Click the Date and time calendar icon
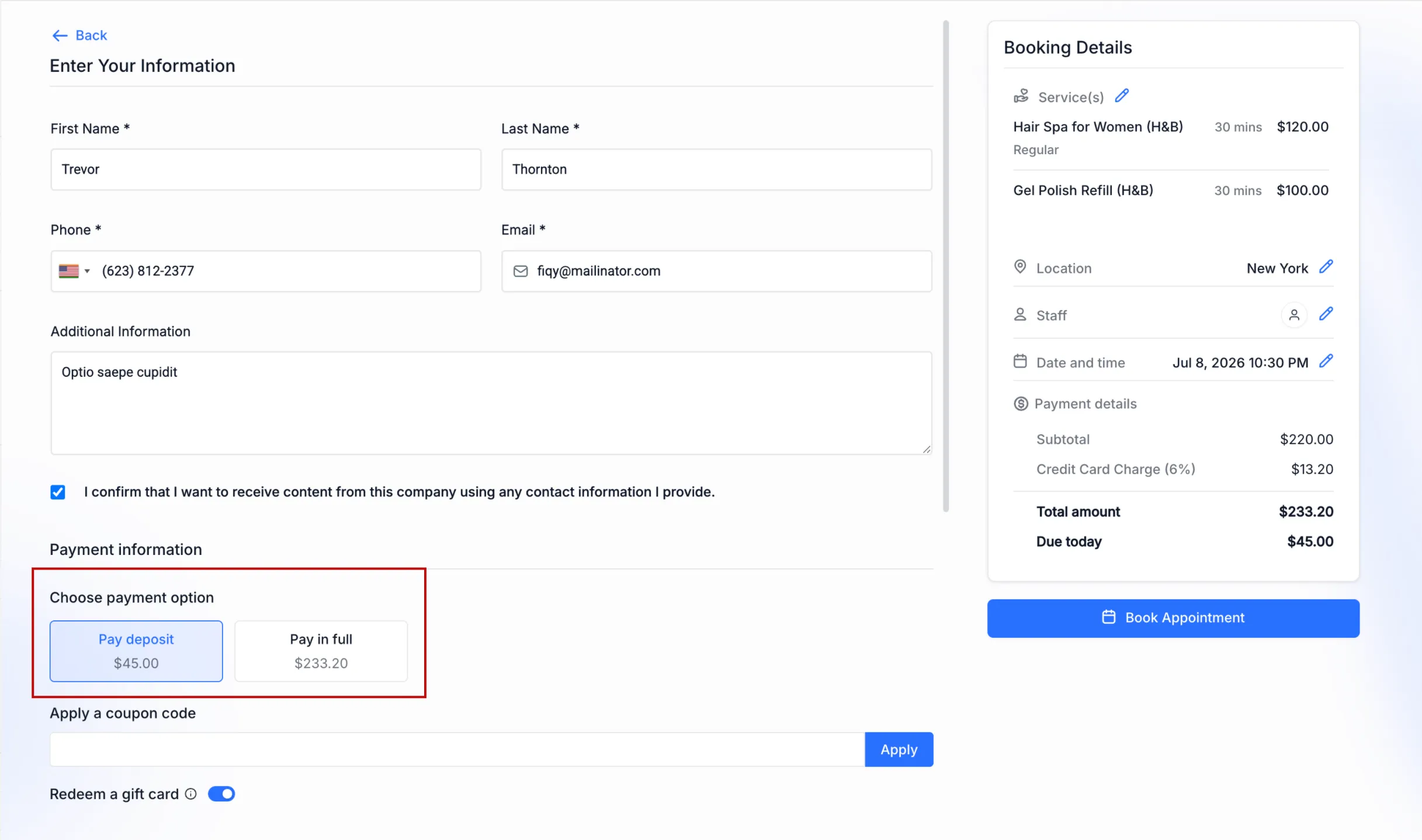 (x=1020, y=362)
